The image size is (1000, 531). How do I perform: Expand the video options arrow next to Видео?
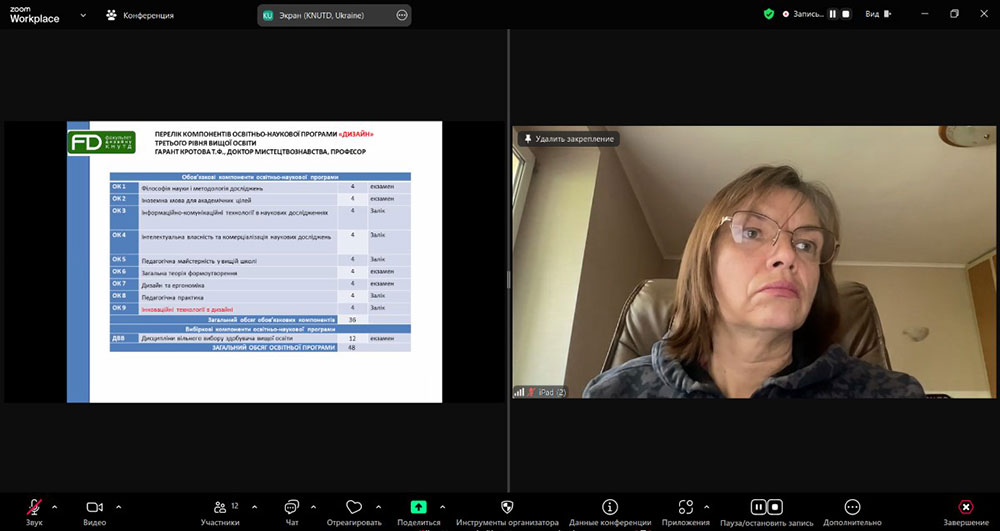[x=119, y=506]
